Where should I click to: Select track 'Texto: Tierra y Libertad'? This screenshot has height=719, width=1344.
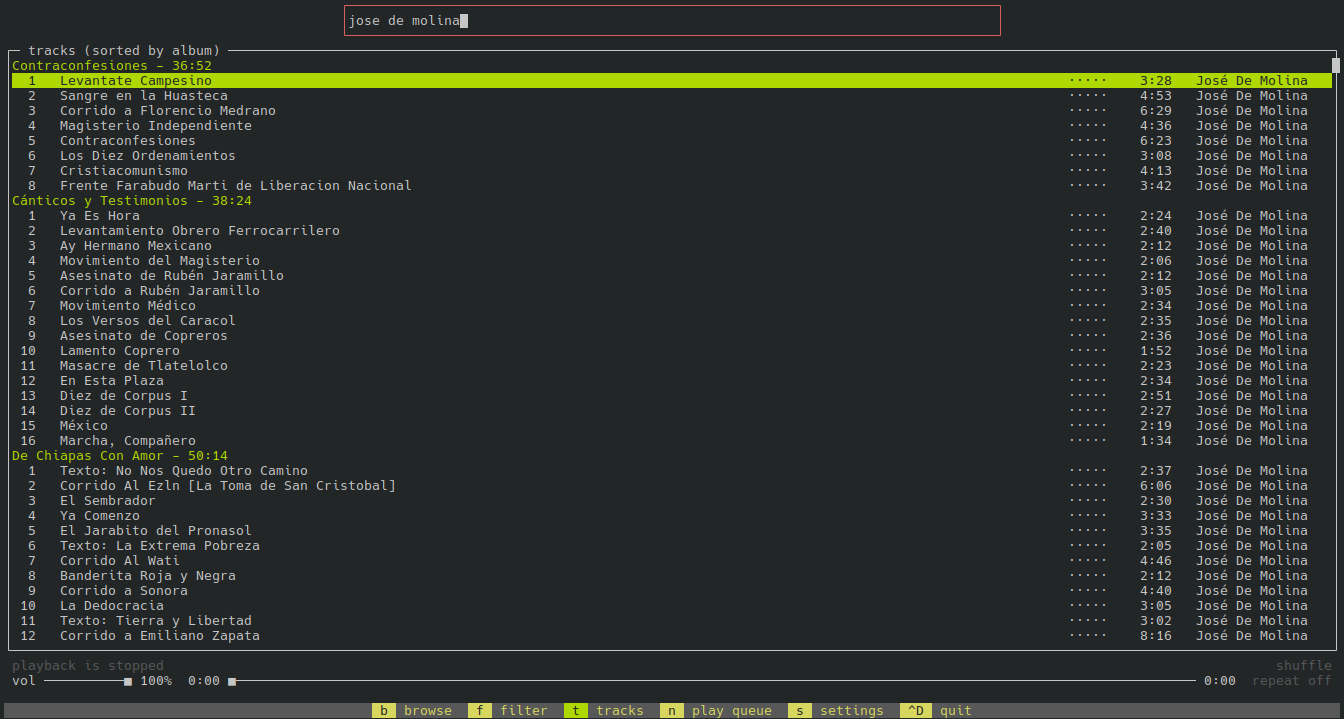(672, 621)
